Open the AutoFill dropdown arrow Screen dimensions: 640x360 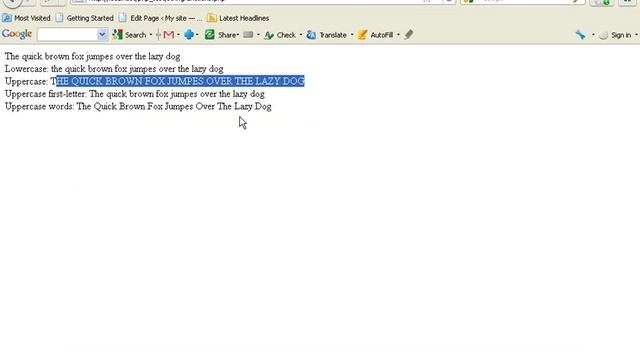tap(398, 35)
